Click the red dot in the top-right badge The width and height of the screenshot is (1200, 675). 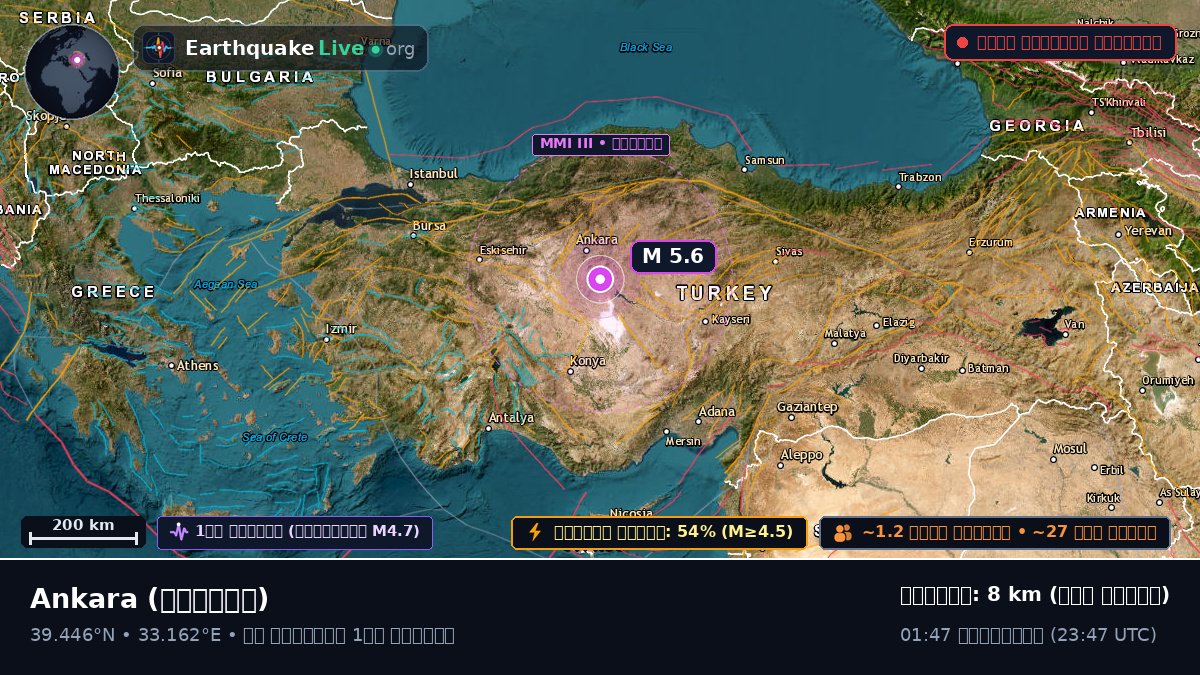(x=962, y=42)
